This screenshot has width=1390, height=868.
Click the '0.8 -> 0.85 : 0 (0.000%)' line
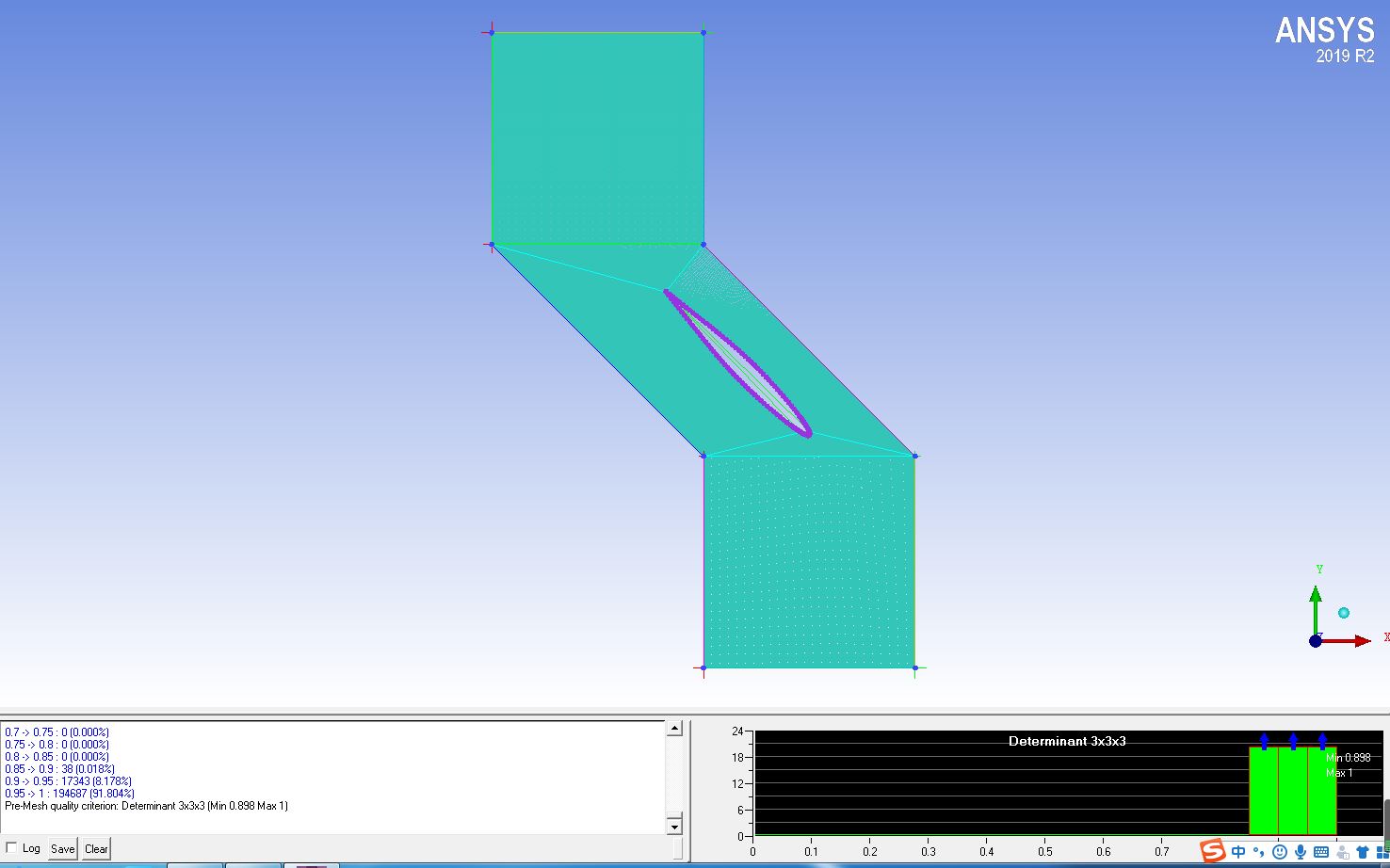(57, 757)
